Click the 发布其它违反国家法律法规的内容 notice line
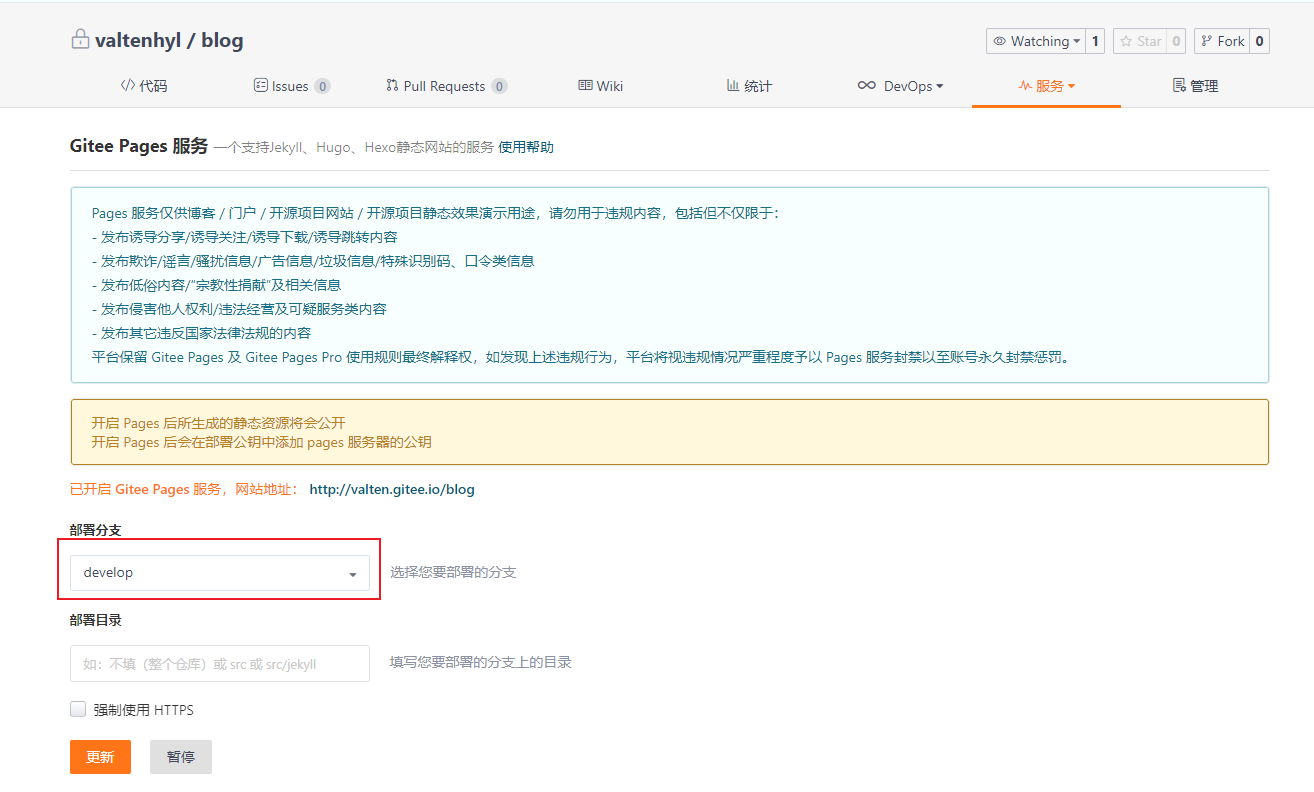This screenshot has width=1314, height=792. pos(201,333)
